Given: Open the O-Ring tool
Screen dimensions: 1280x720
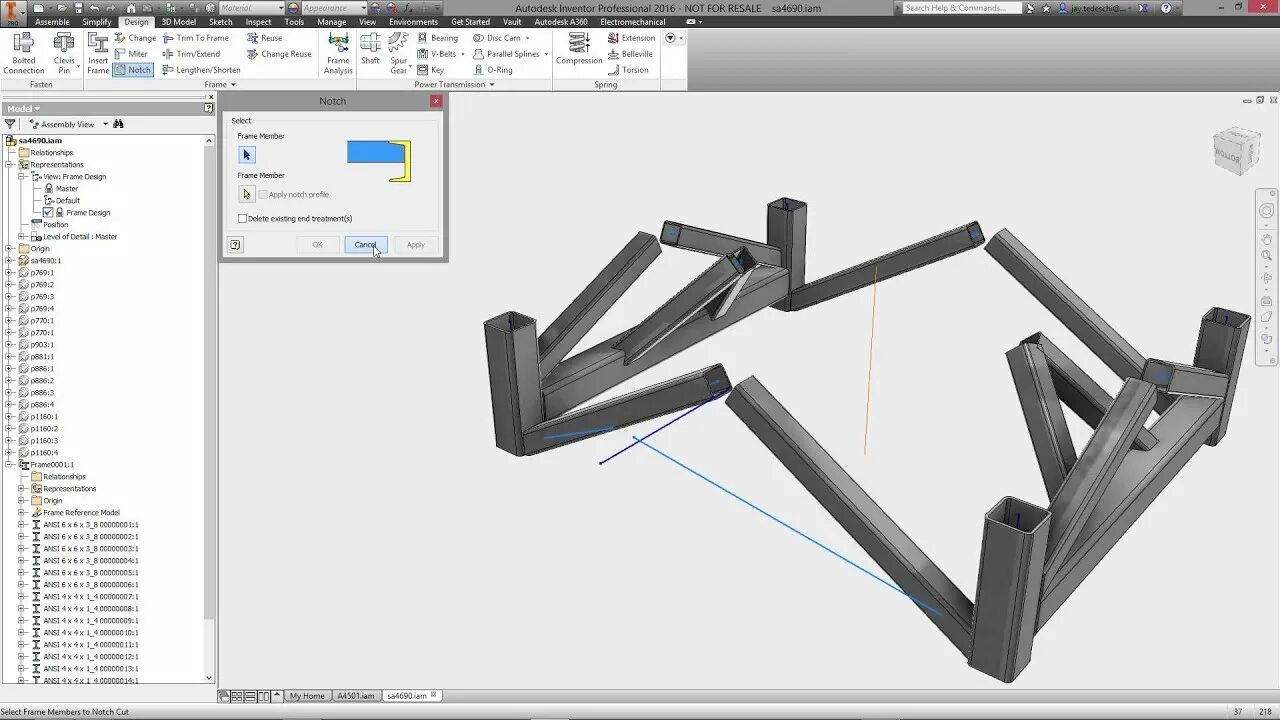Looking at the screenshot, I should (x=493, y=70).
